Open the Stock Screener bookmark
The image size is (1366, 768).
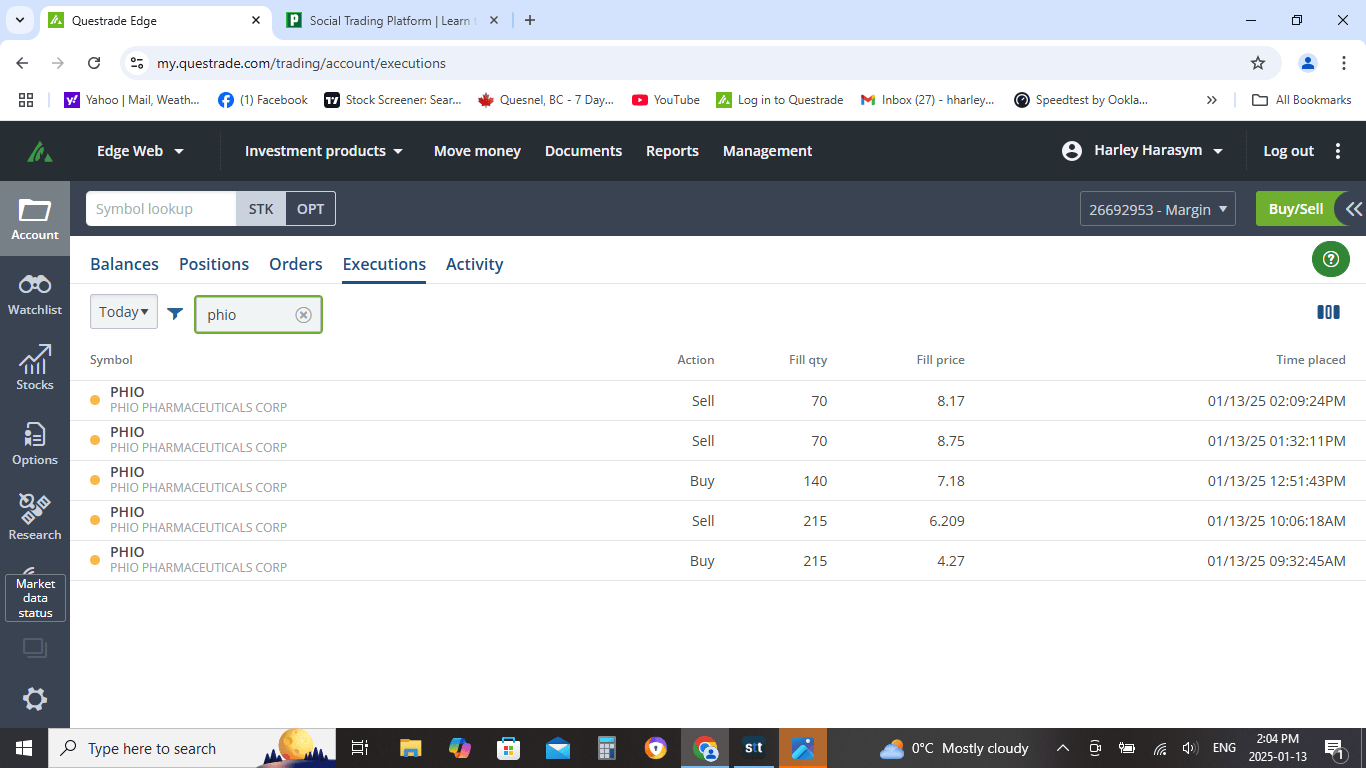click(393, 100)
